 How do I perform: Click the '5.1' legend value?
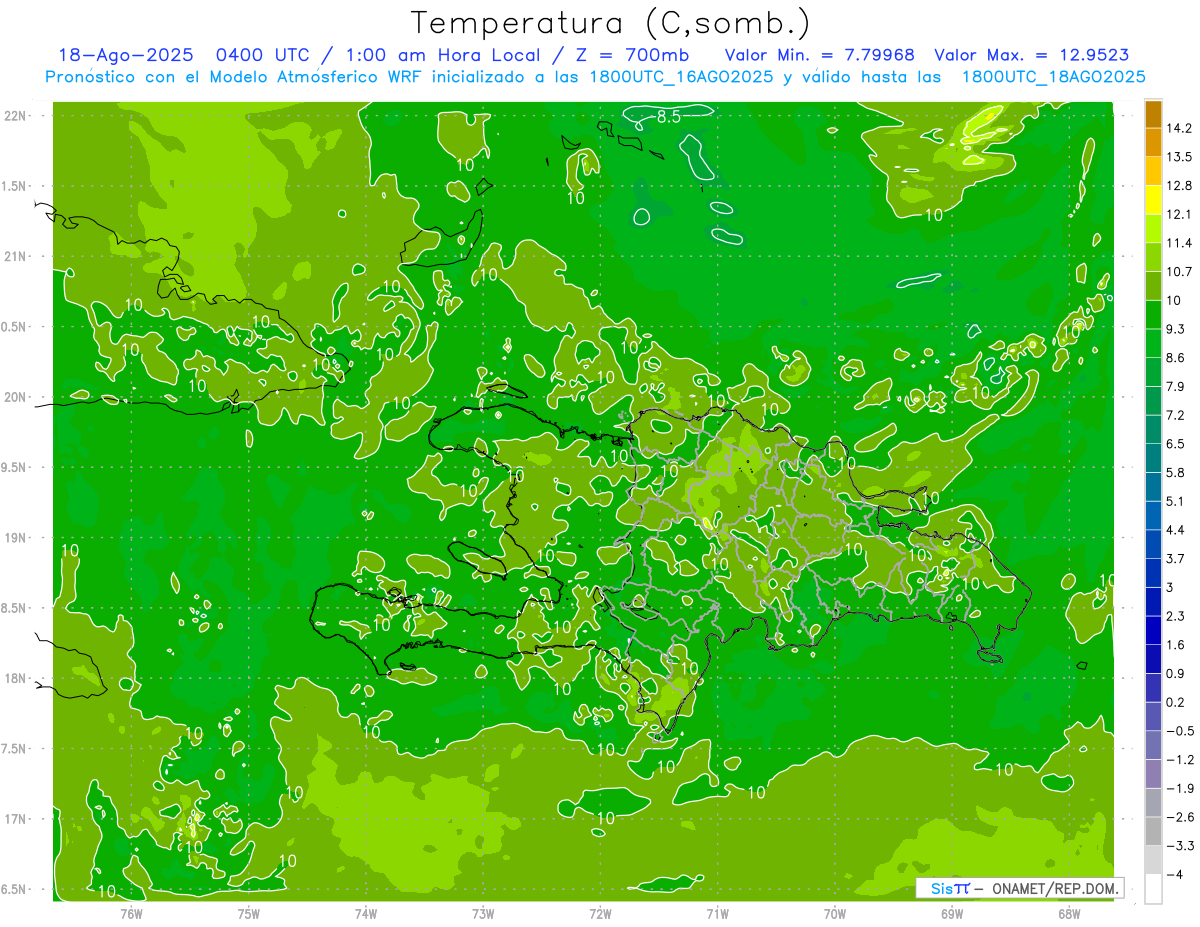pyautogui.click(x=1176, y=501)
